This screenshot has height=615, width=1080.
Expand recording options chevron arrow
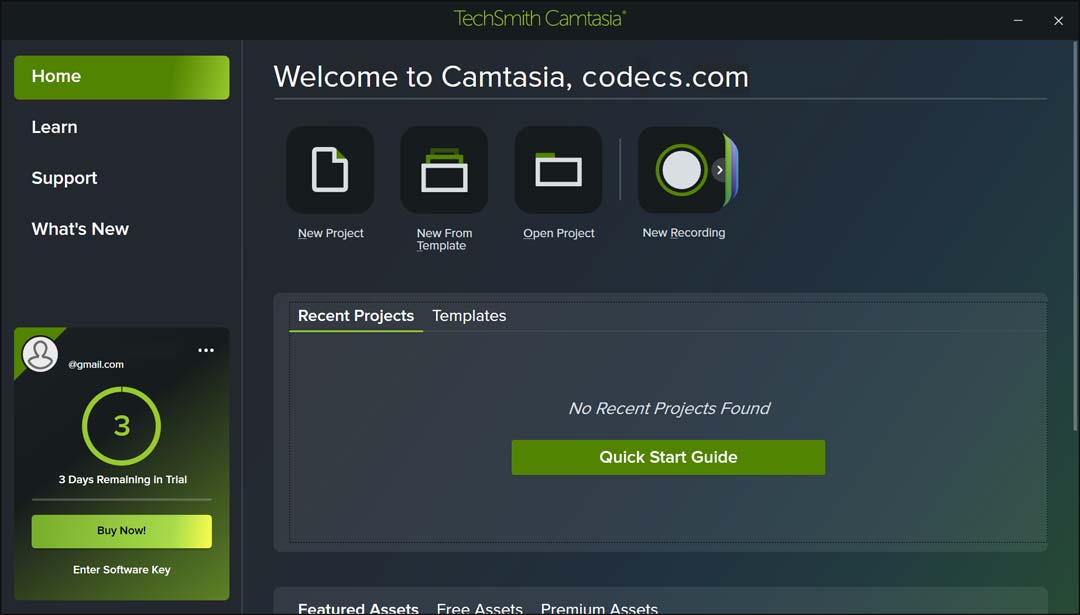[x=720, y=170]
